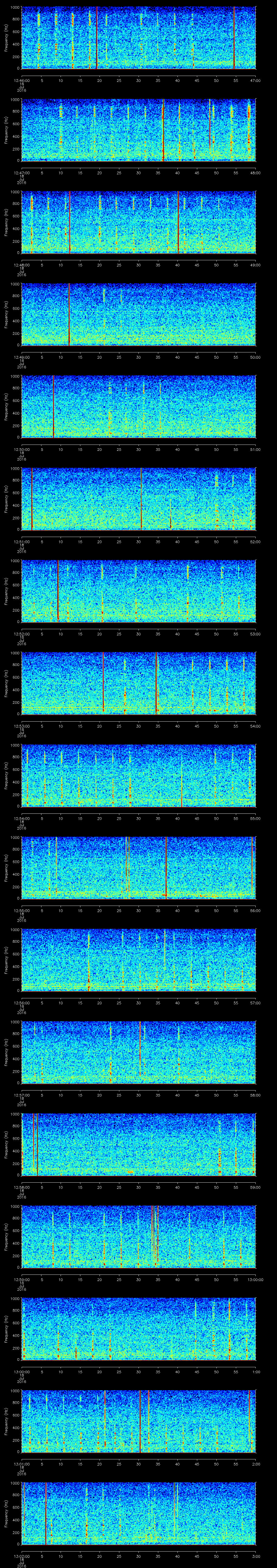
Task: Click the 57:00 end time label
Action: (x=255, y=1003)
